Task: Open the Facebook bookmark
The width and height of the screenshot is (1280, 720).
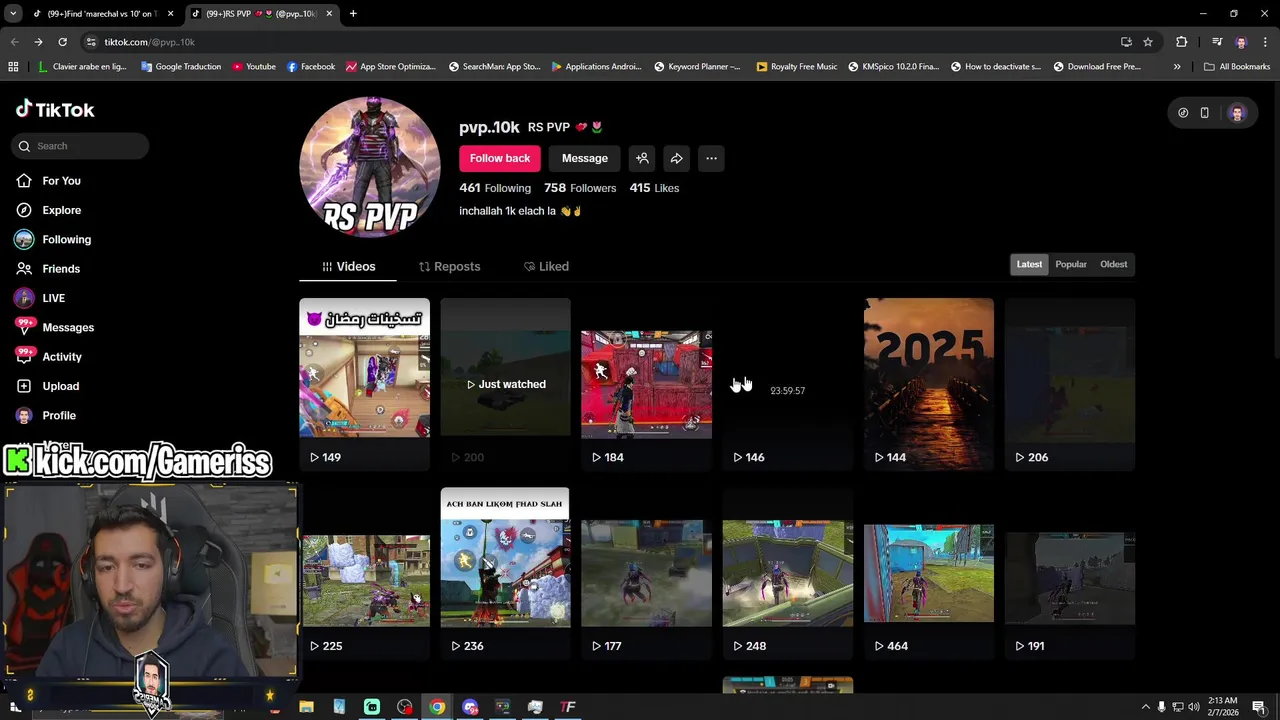Action: click(311, 67)
